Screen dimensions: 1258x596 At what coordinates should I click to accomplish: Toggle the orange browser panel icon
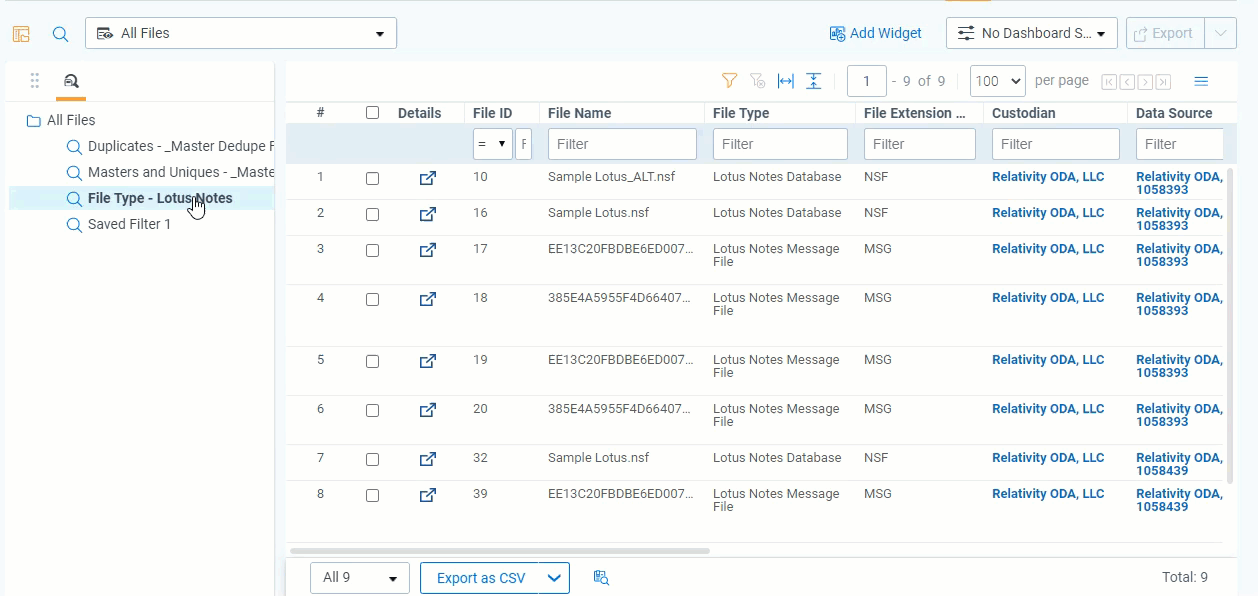(21, 34)
